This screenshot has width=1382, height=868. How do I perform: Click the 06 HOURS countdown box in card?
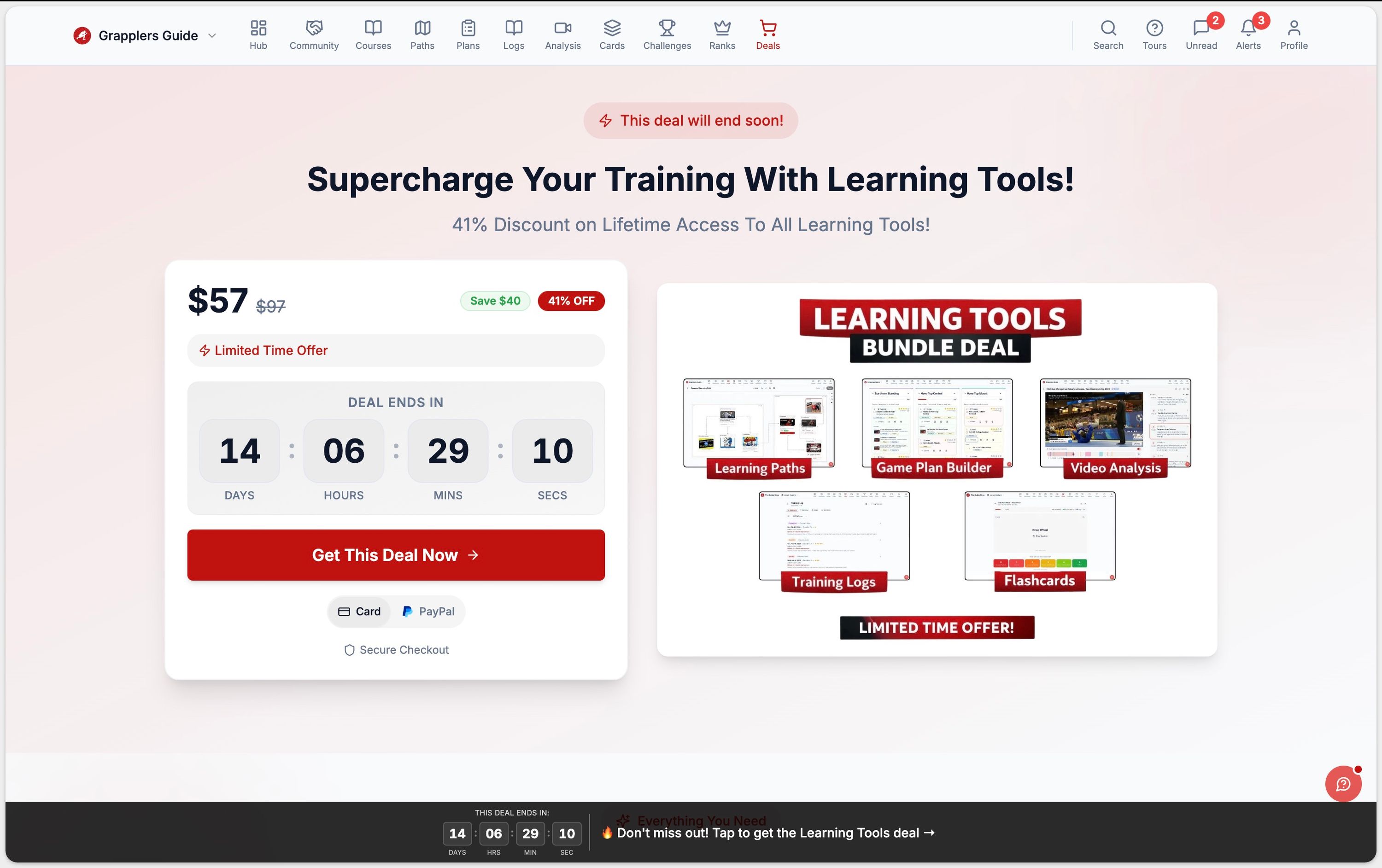(x=344, y=451)
